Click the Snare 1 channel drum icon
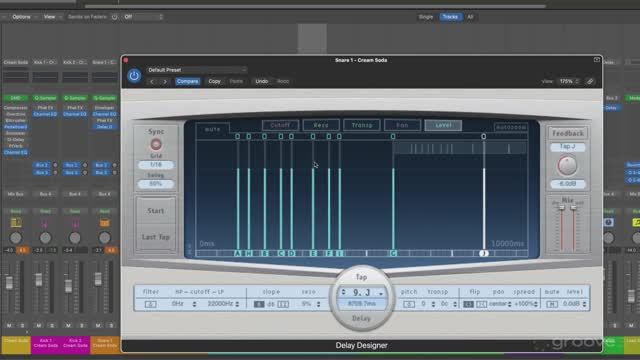 coord(104,223)
